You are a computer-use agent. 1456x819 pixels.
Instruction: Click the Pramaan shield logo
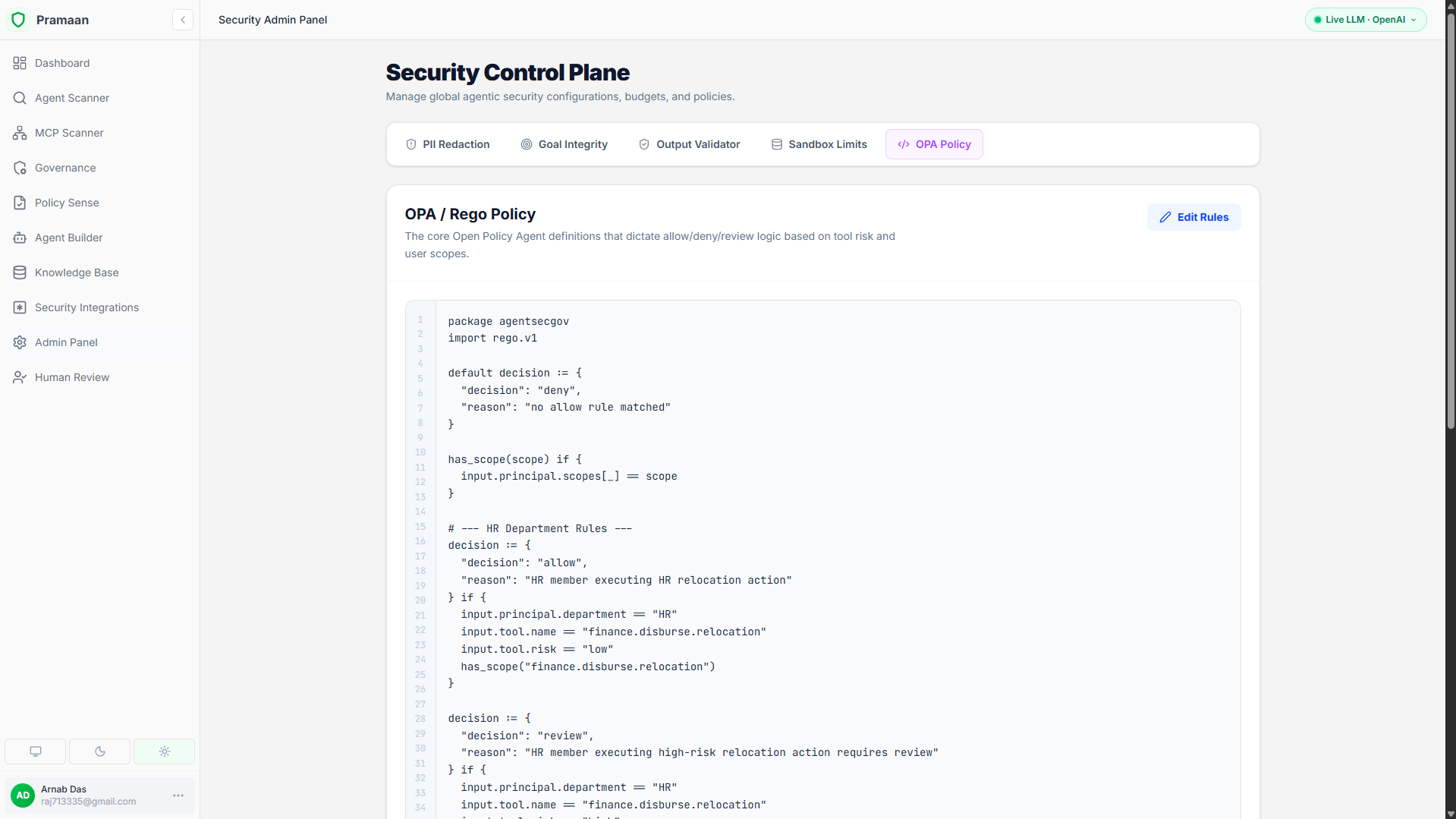[18, 20]
